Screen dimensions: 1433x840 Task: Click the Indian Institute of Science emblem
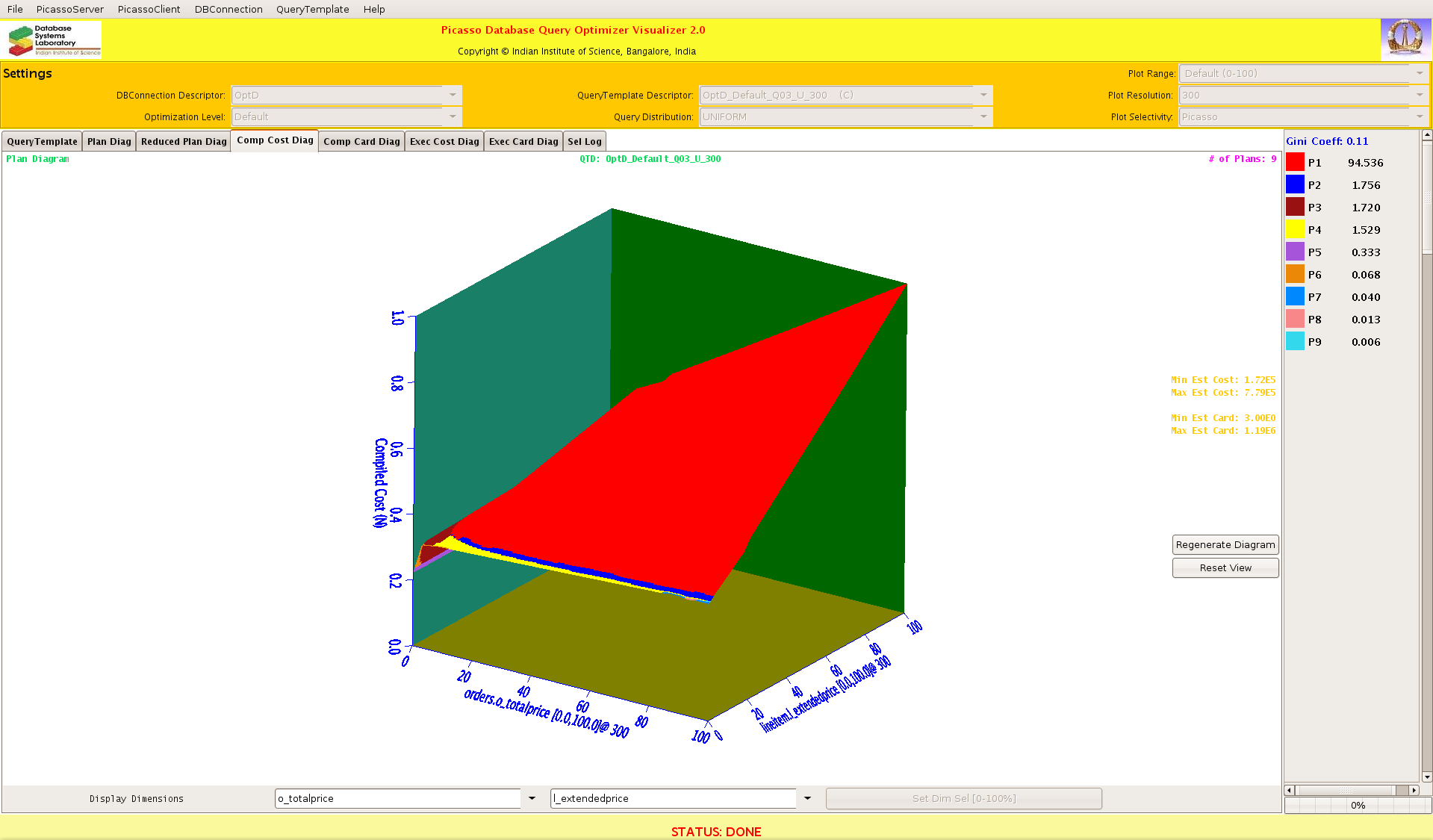pyautogui.click(x=1405, y=40)
